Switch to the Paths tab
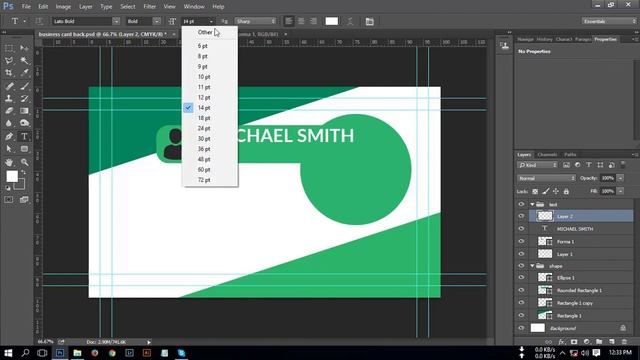640x360 pixels. tap(570, 155)
